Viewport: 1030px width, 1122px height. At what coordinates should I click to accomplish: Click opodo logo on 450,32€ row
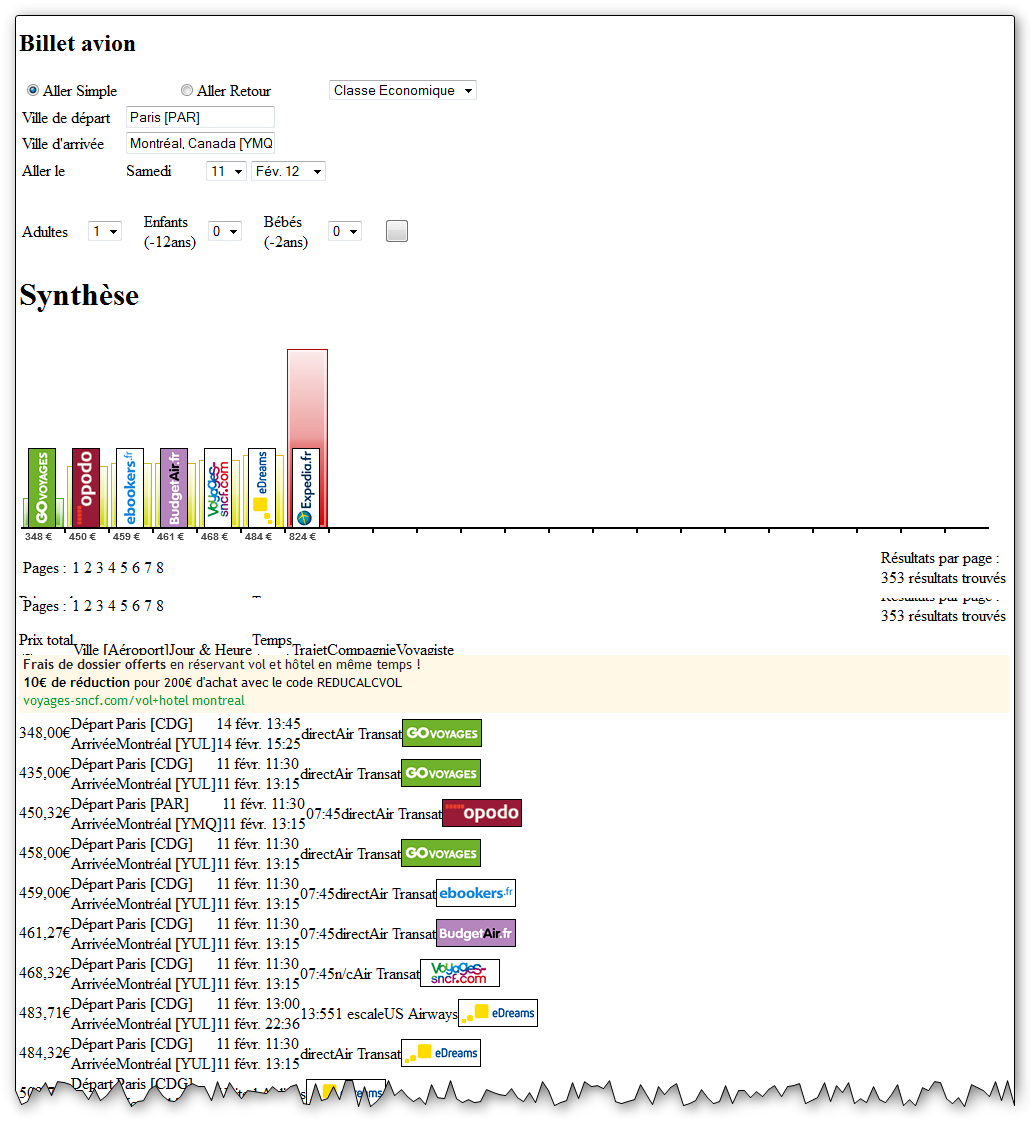[x=482, y=813]
